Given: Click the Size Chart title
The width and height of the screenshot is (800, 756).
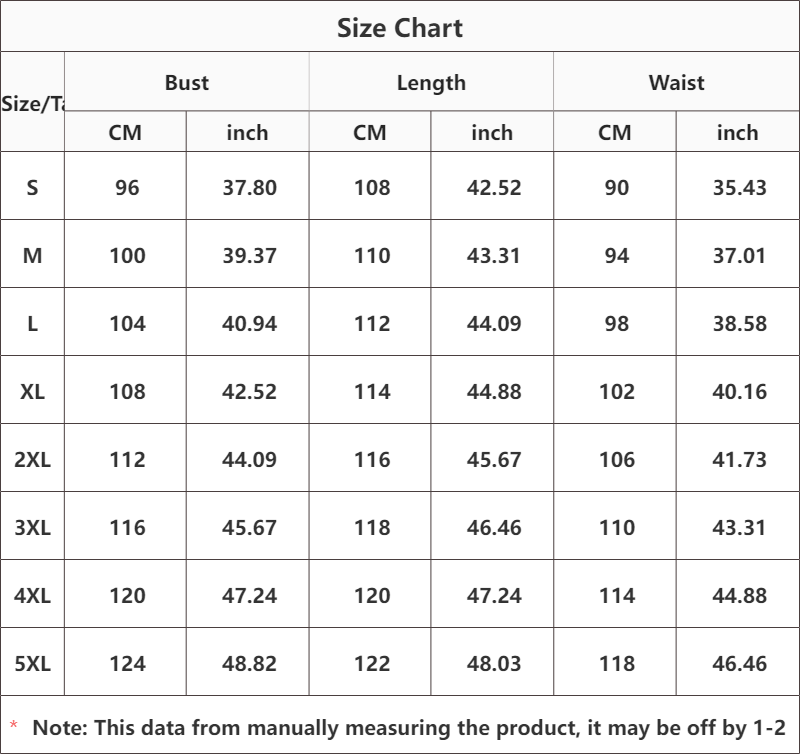Looking at the screenshot, I should point(399,28).
